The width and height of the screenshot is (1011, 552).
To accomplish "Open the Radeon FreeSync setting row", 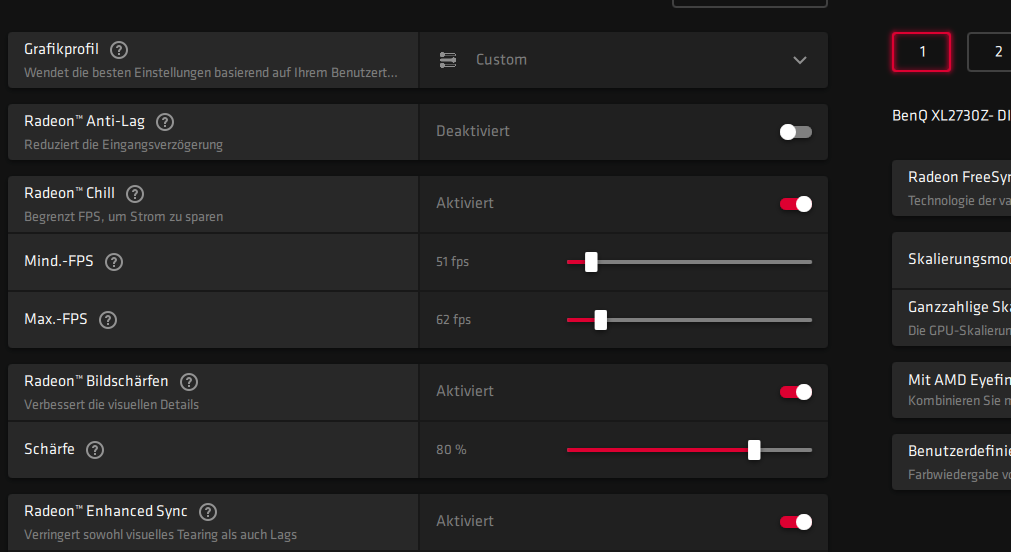I will tap(955, 187).
